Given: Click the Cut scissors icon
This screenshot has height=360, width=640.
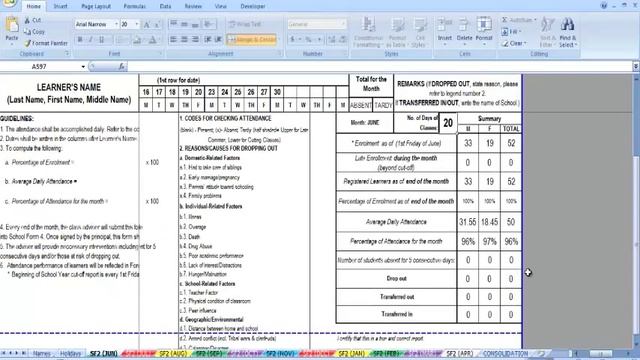Looking at the screenshot, I should [27, 20].
